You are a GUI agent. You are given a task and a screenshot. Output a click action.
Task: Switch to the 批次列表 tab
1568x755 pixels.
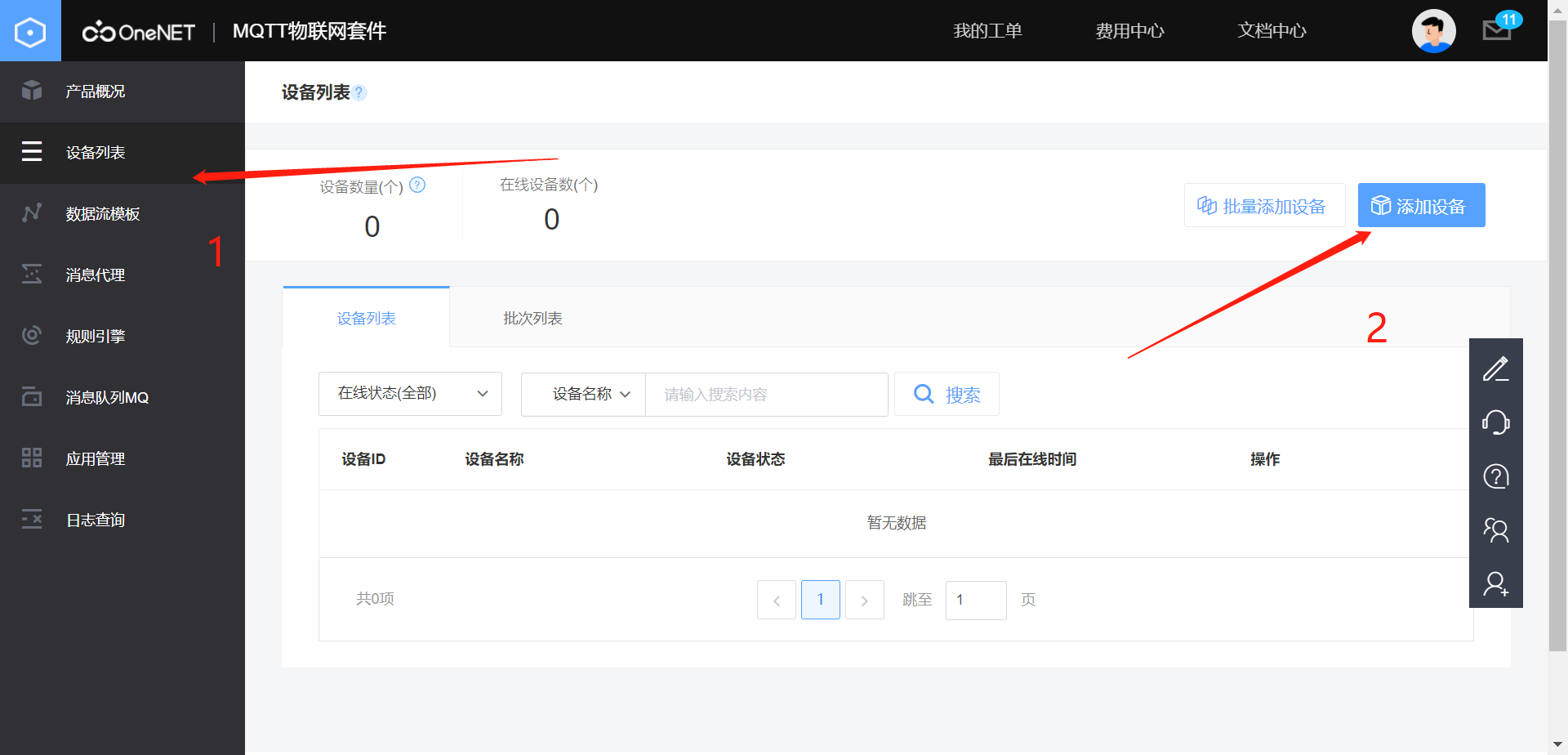pyautogui.click(x=532, y=318)
